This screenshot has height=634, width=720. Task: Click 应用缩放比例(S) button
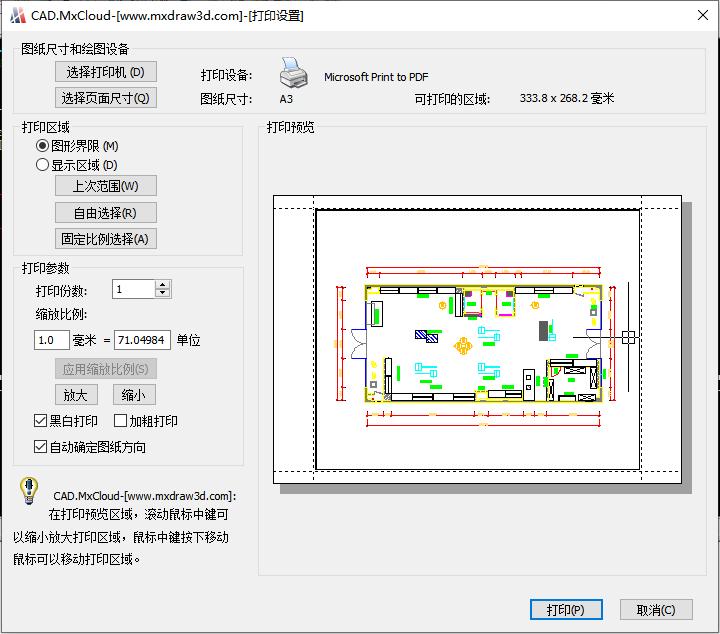tap(106, 369)
